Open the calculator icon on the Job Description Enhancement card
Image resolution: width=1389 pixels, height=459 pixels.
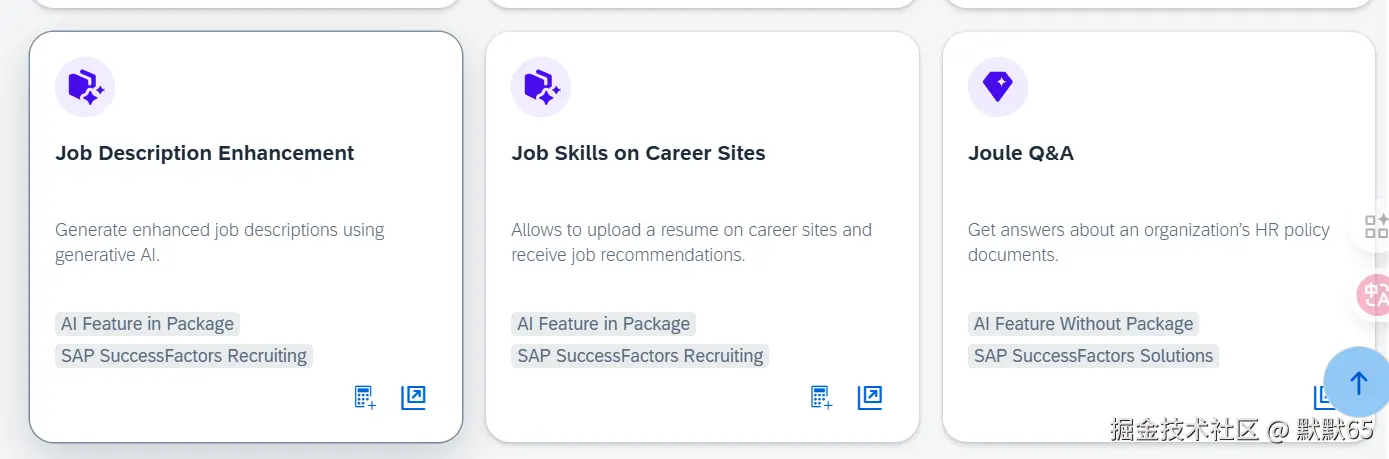click(365, 398)
